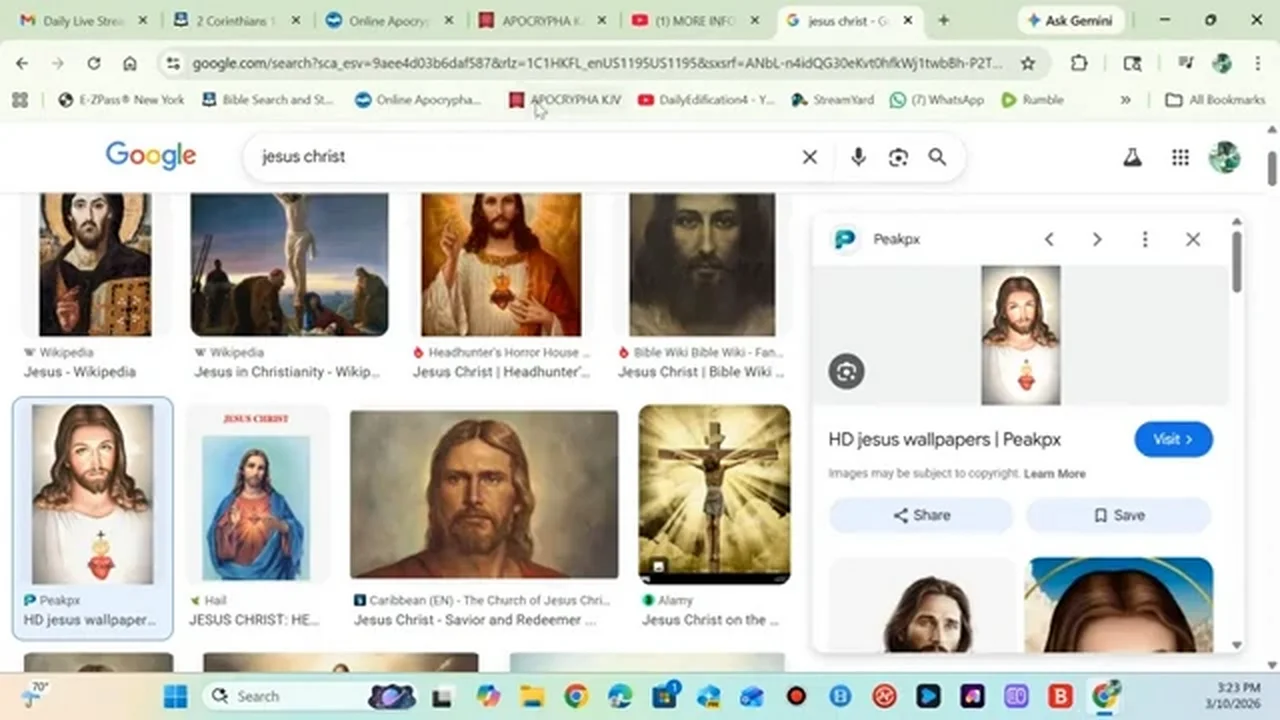Reload the current page
This screenshot has width=1280, height=720.
point(93,63)
